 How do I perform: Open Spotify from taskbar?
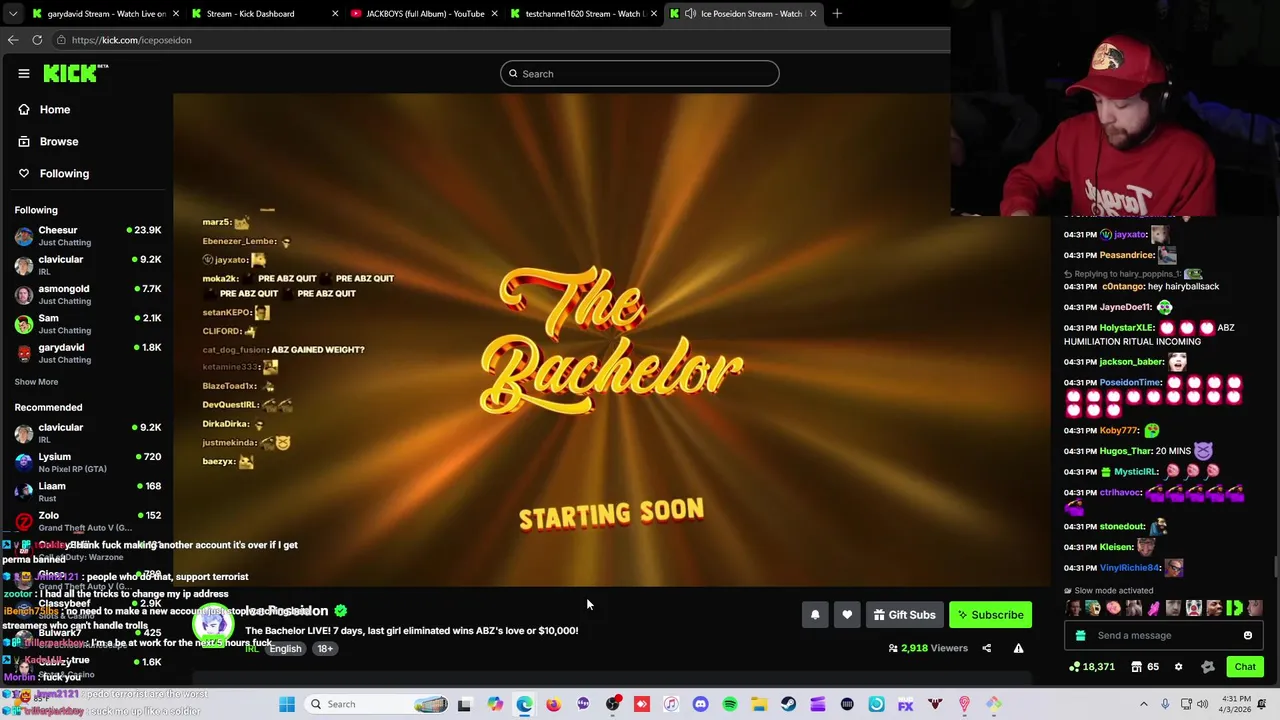pyautogui.click(x=730, y=704)
